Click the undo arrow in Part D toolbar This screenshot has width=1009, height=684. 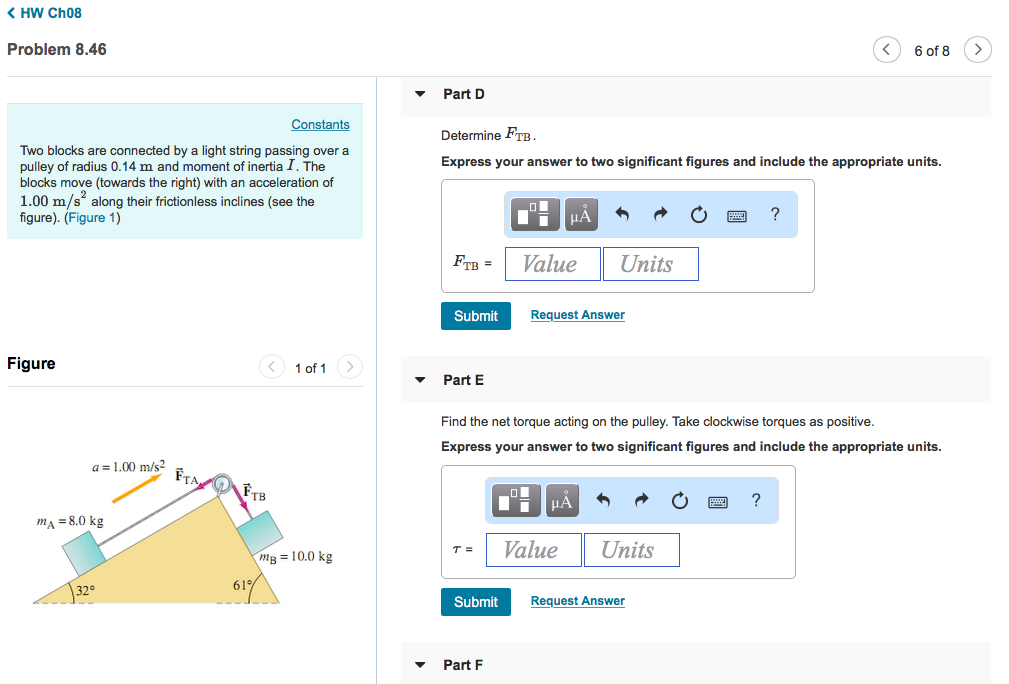pos(621,214)
